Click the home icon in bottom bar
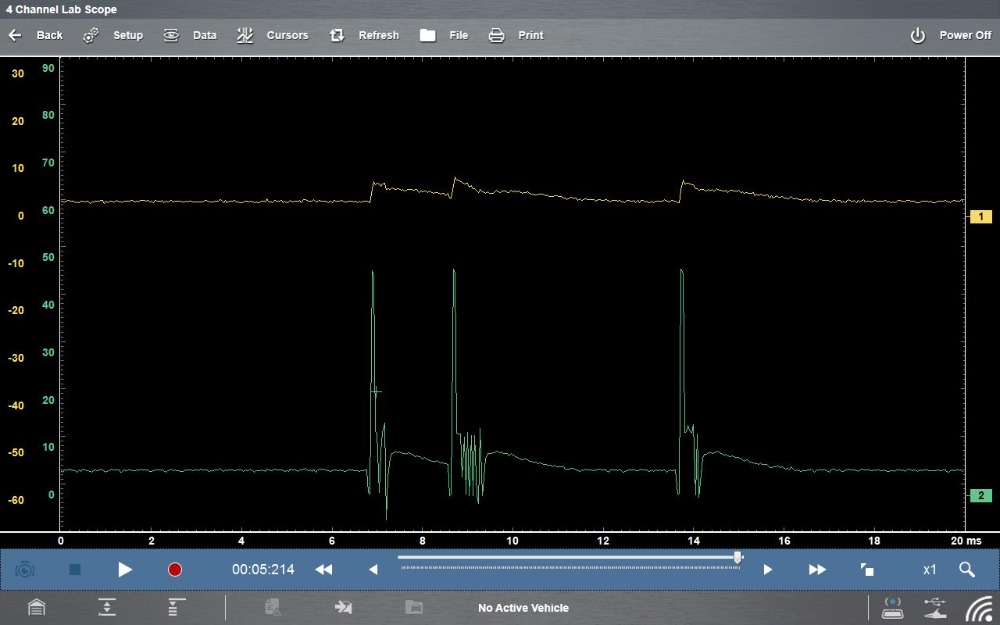Viewport: 1000px width, 625px height. tap(37, 607)
